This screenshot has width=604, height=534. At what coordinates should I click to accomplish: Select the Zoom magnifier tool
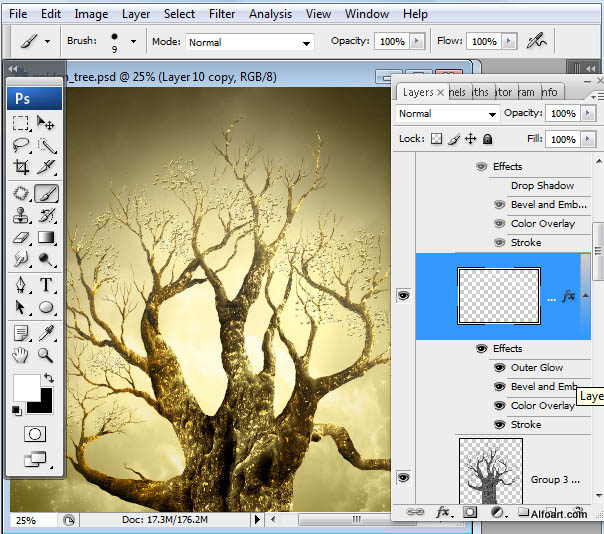point(46,354)
